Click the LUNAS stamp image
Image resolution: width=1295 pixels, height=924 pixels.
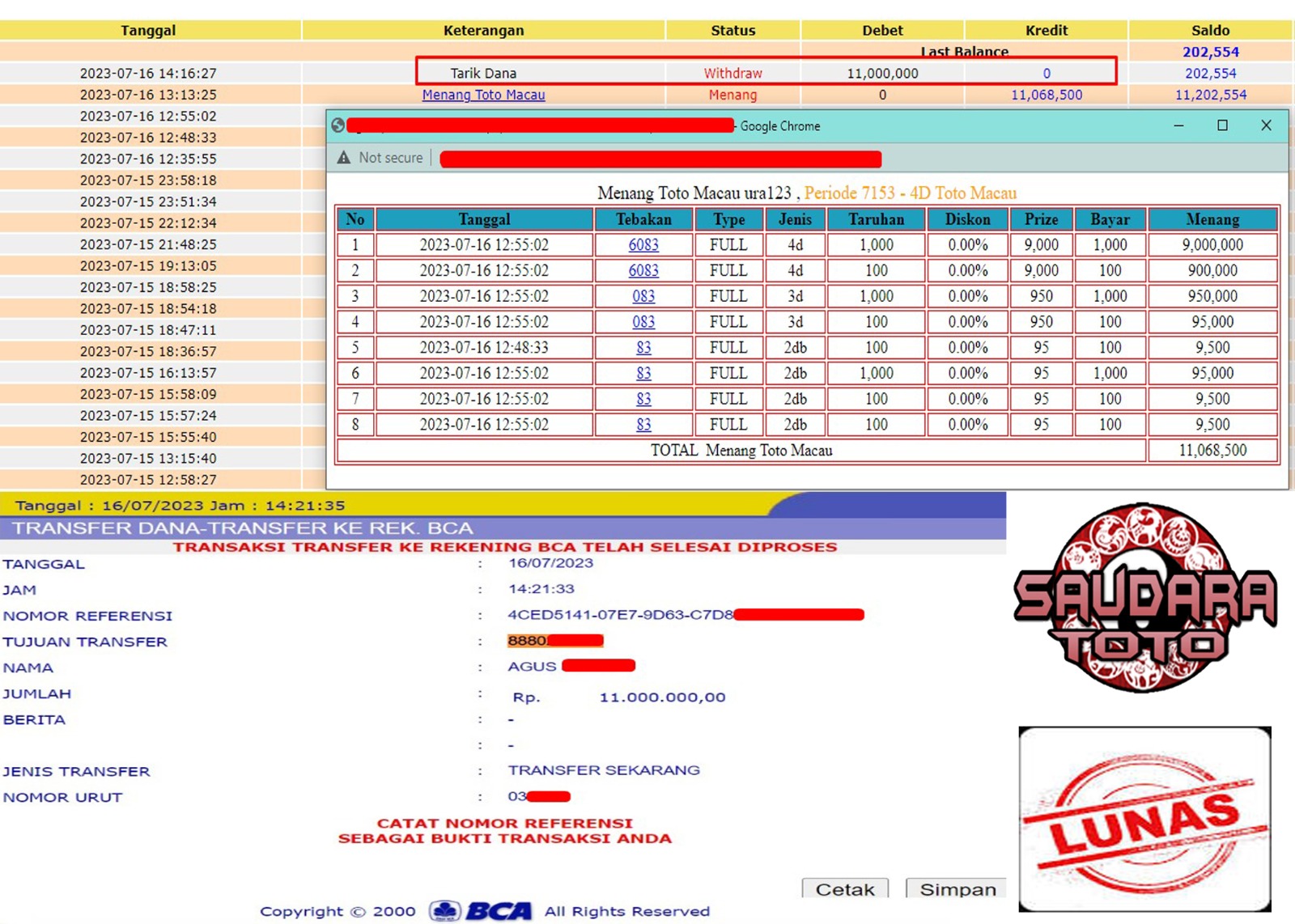click(1144, 819)
